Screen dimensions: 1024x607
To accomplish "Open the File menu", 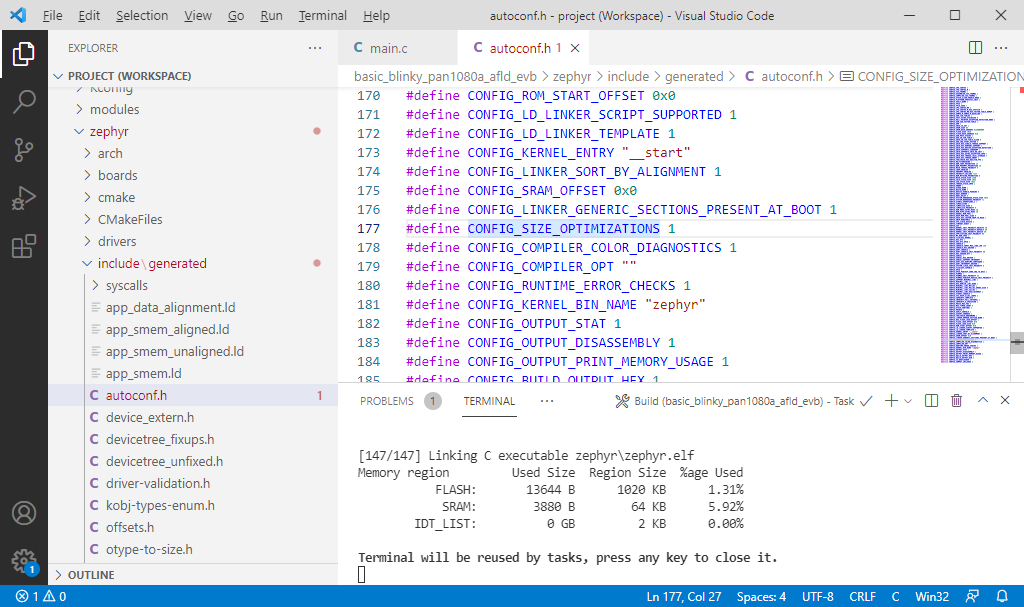I will click(x=52, y=16).
